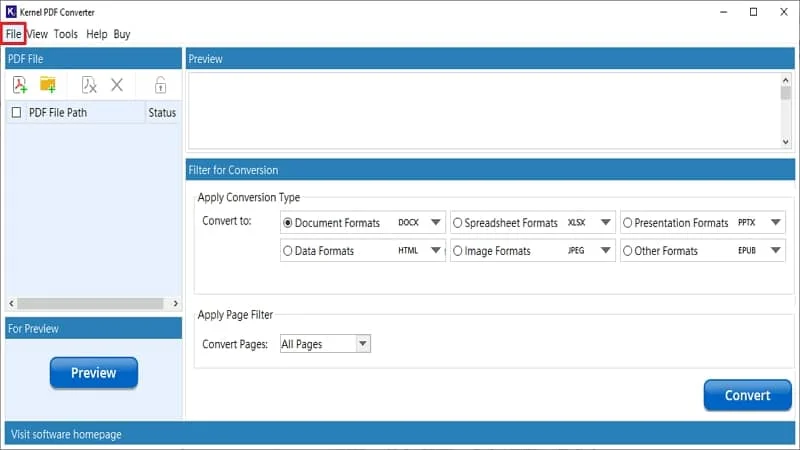
Task: Minimize the Kernel PDF Converter window
Action: tap(723, 12)
